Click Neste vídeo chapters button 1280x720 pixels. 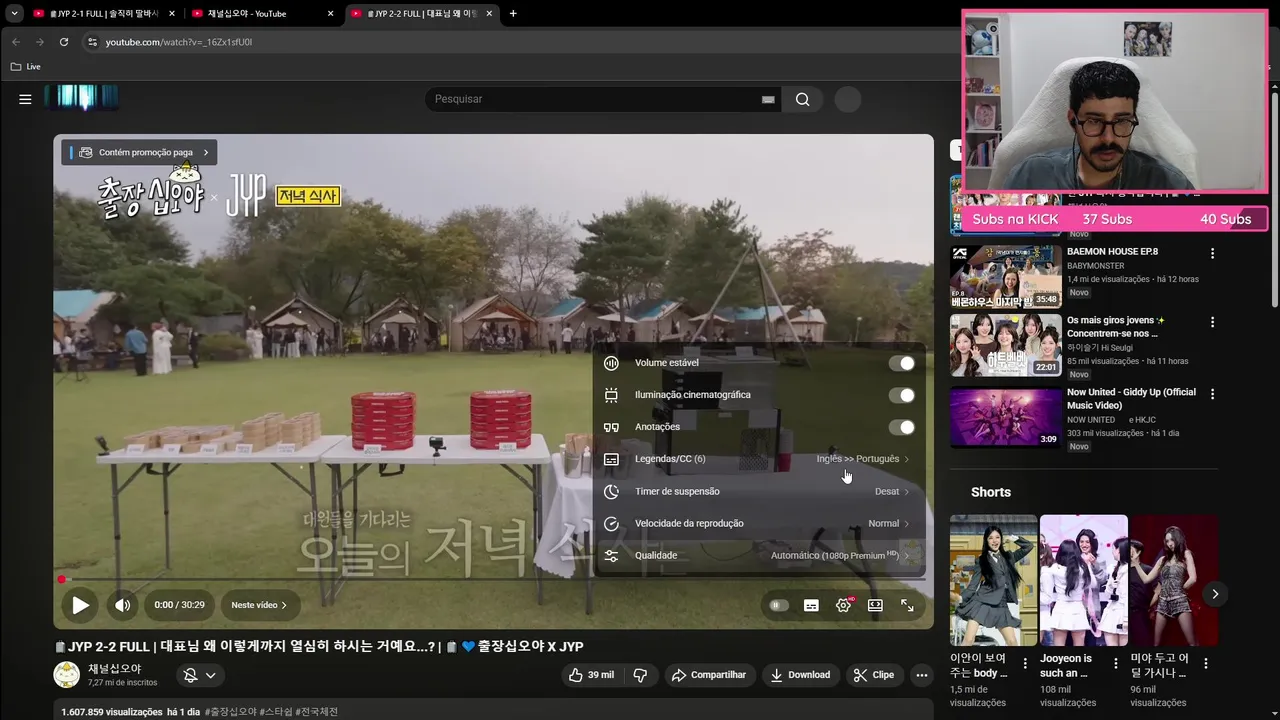point(259,605)
